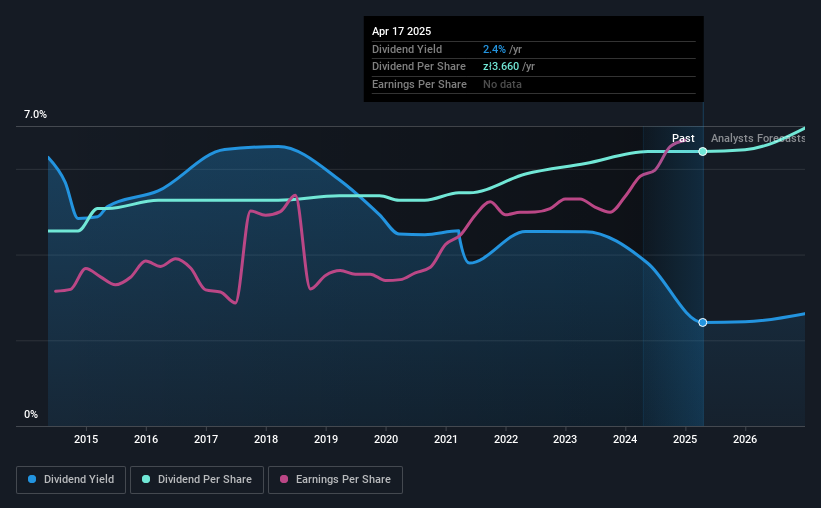This screenshot has height=508, width=821.
Task: Click the 2015 x-axis label
Action: click(x=86, y=439)
